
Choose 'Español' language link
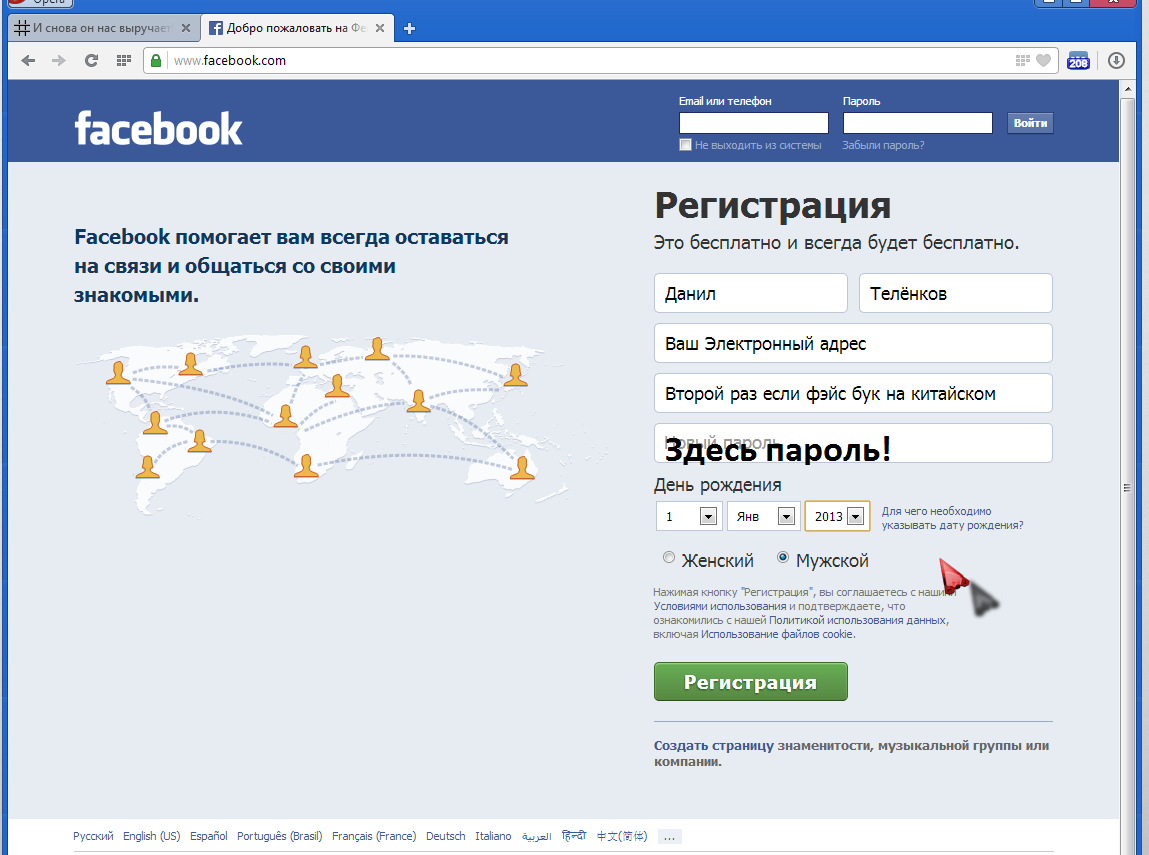[209, 836]
